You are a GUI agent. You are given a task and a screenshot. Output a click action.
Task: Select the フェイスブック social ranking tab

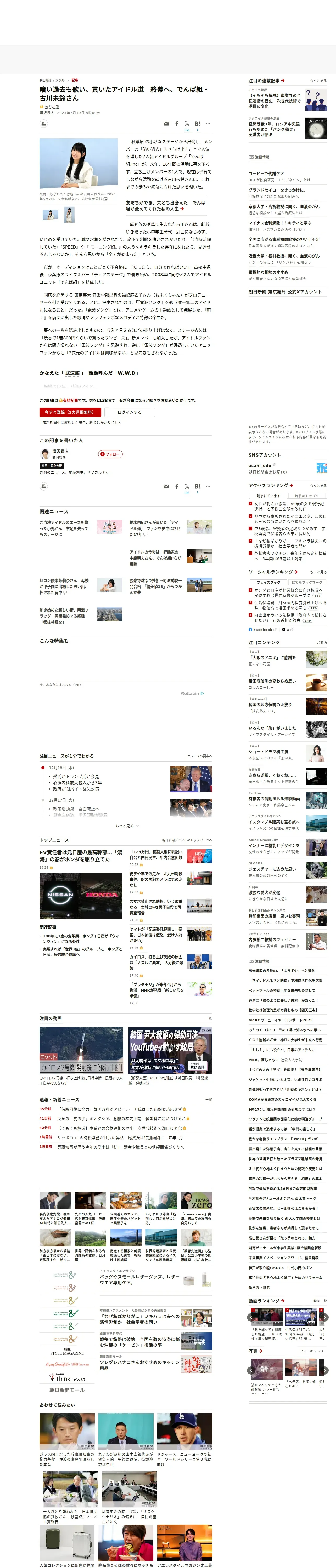[x=268, y=583]
